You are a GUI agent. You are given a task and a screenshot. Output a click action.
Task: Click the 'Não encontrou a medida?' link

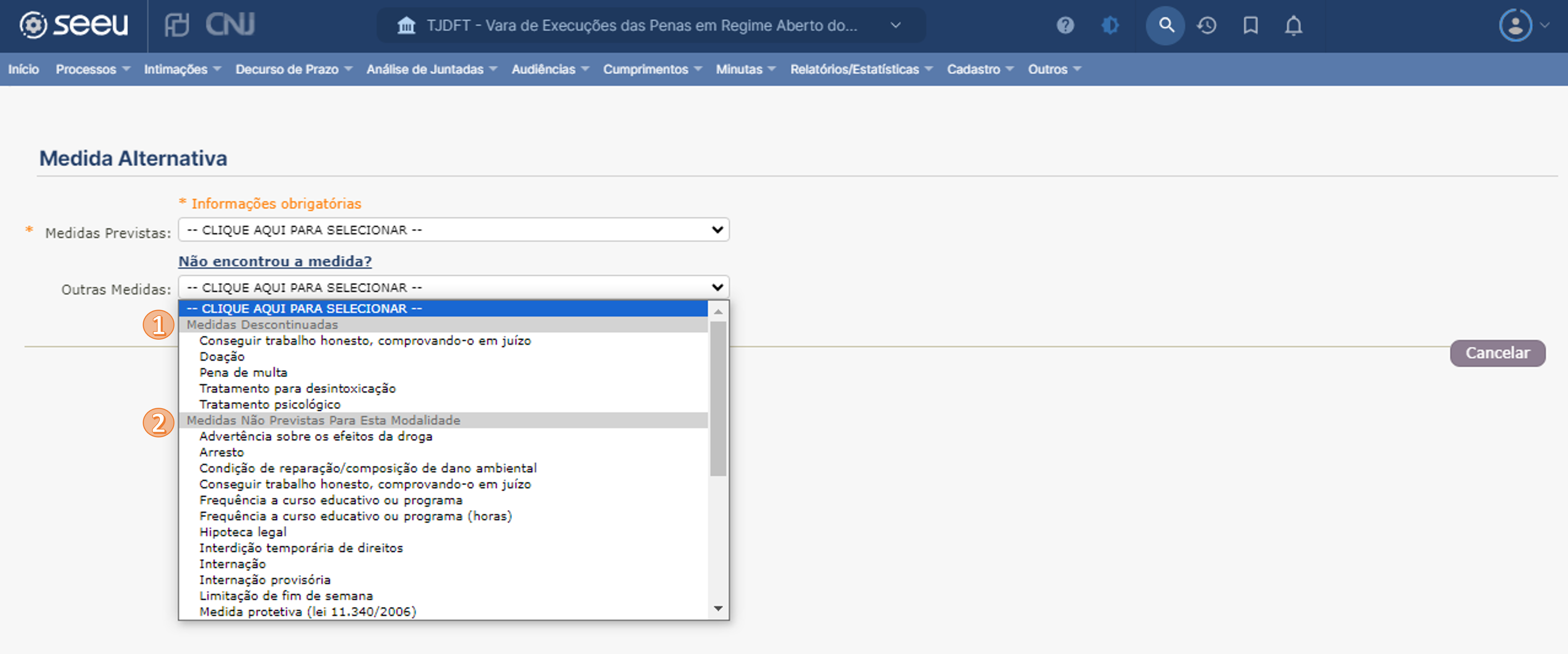(274, 261)
